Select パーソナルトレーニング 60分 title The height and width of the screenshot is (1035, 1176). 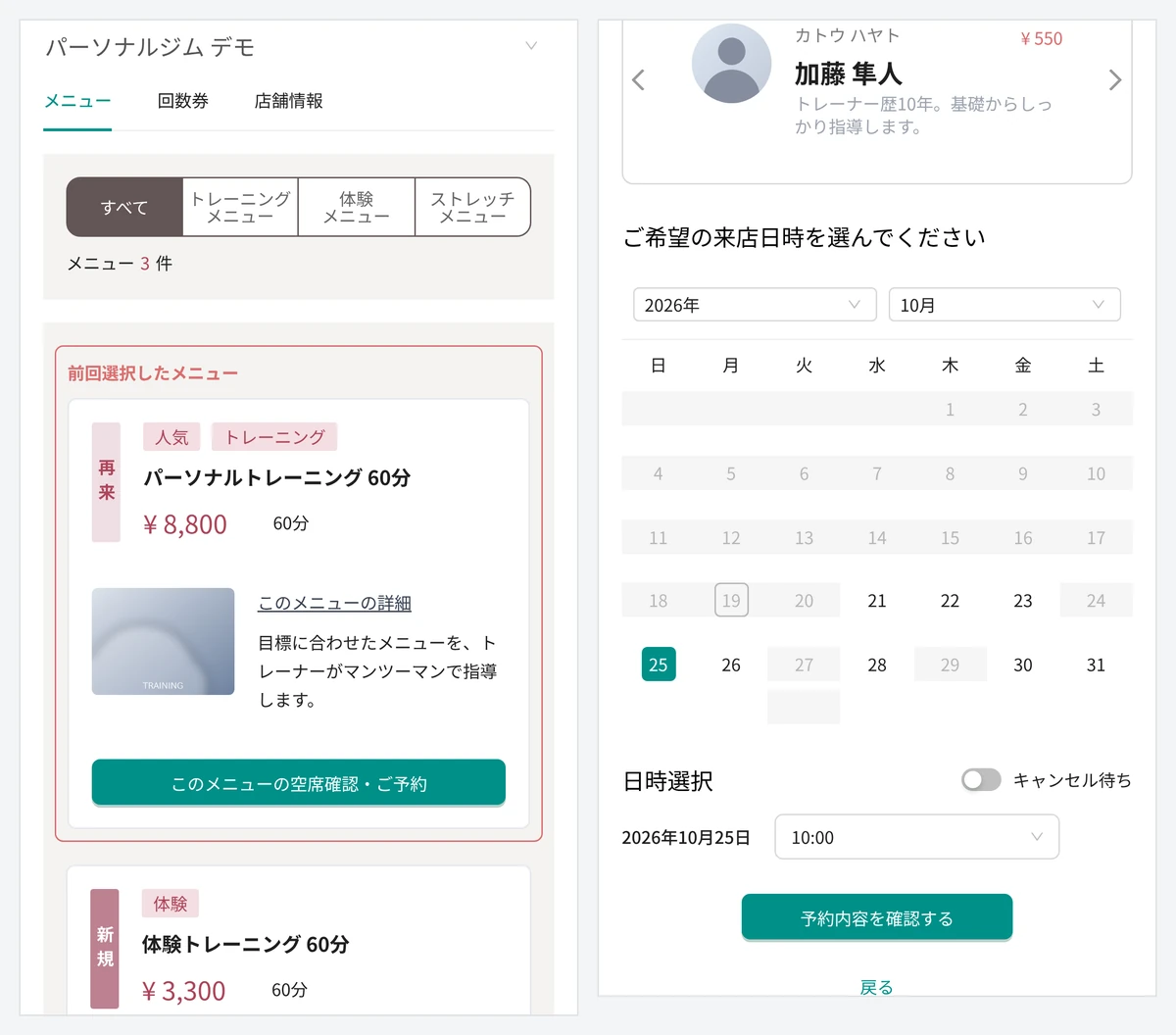click(x=277, y=477)
